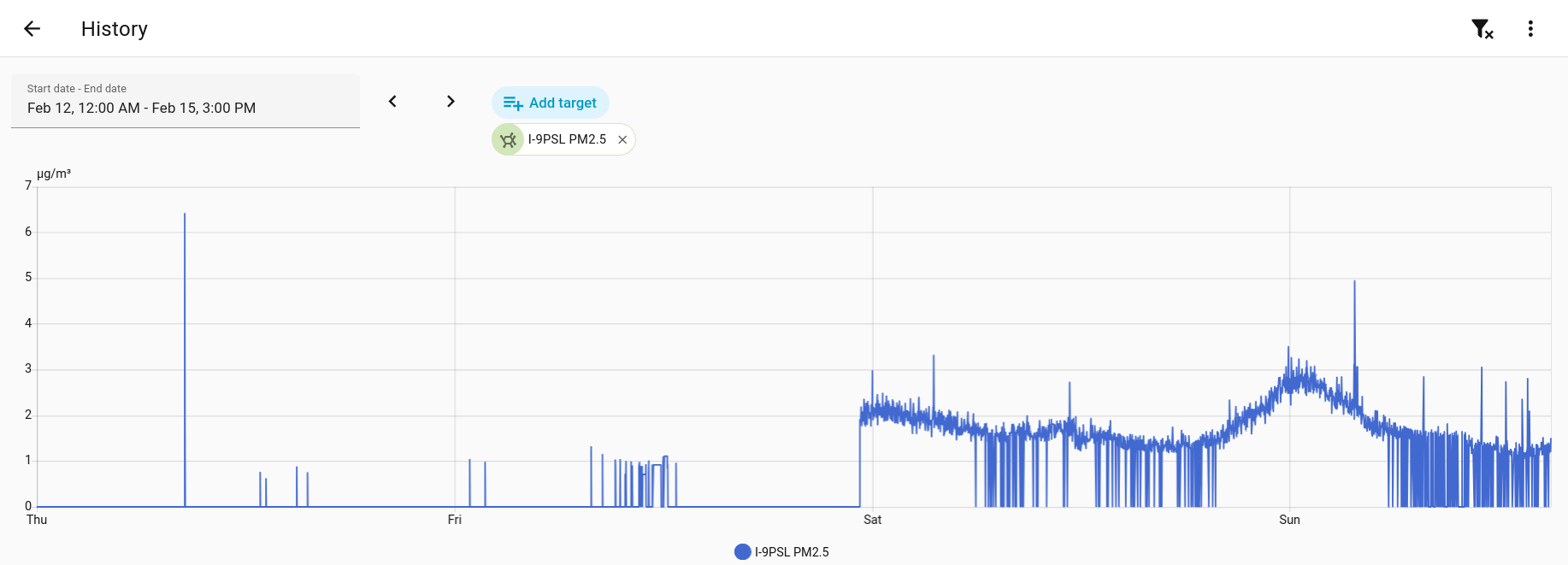Go to the previous date range

click(392, 102)
